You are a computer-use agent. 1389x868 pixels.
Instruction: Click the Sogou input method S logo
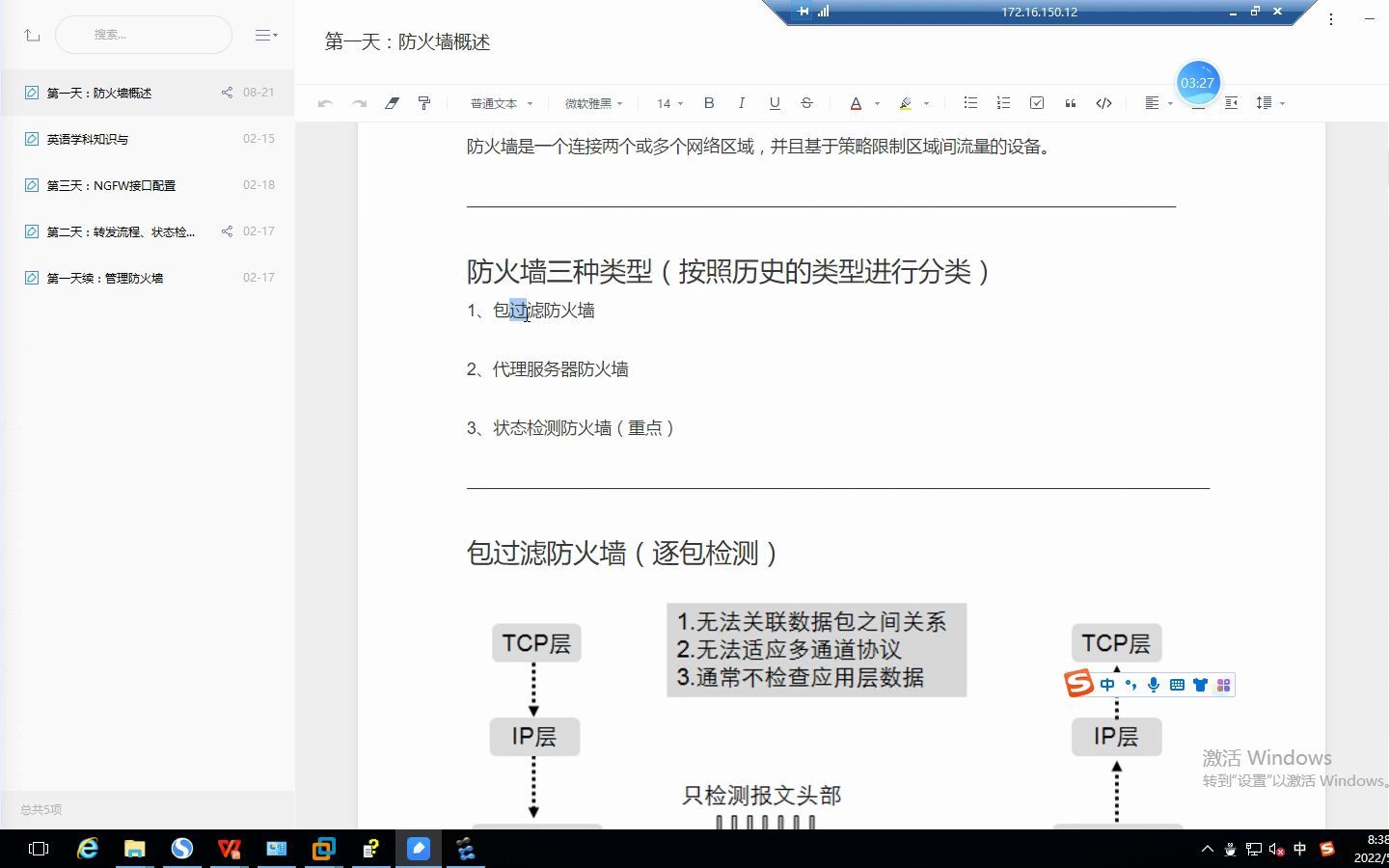click(1079, 684)
